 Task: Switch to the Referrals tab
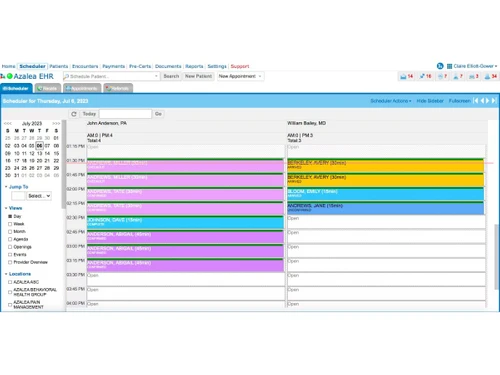pyautogui.click(x=118, y=88)
